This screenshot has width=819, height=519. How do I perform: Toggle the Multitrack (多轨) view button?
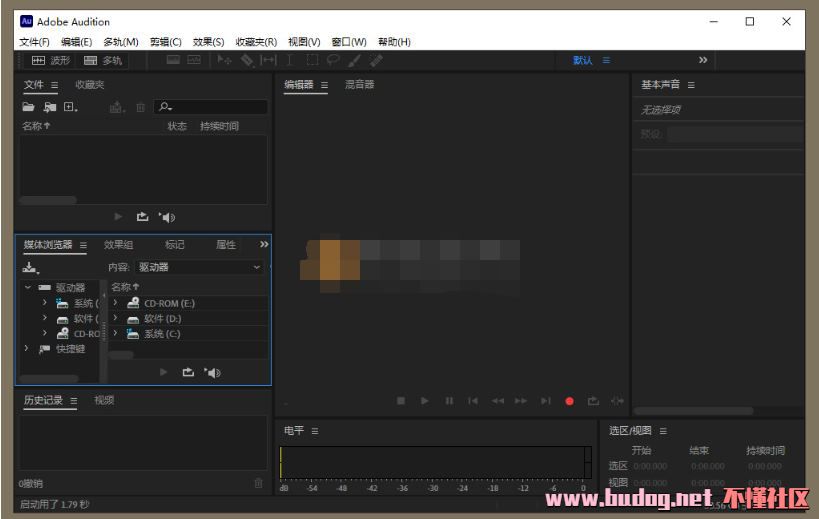[x=103, y=61]
